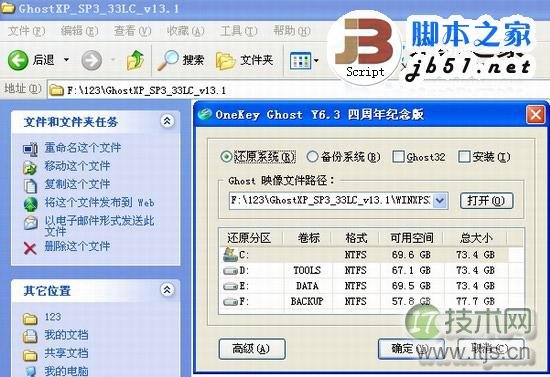Click the publish to Web globe icon
The image size is (550, 377).
pos(31,204)
